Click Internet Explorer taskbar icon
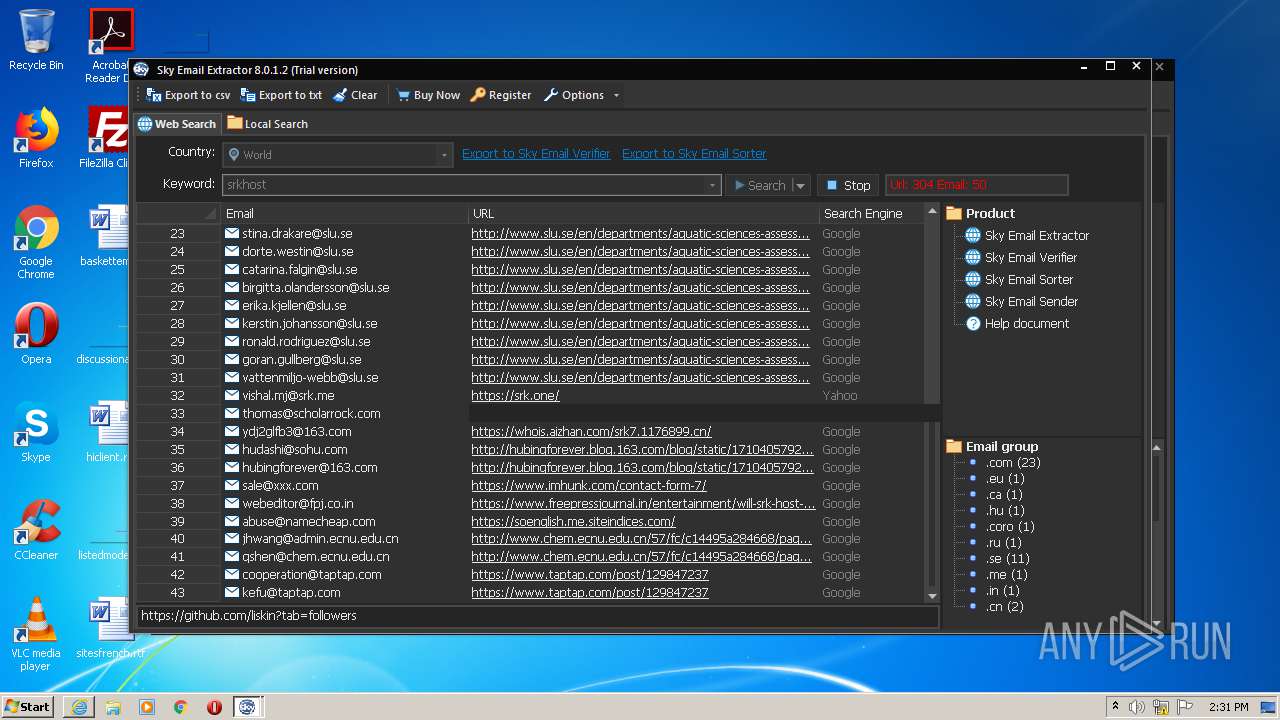 coord(79,706)
